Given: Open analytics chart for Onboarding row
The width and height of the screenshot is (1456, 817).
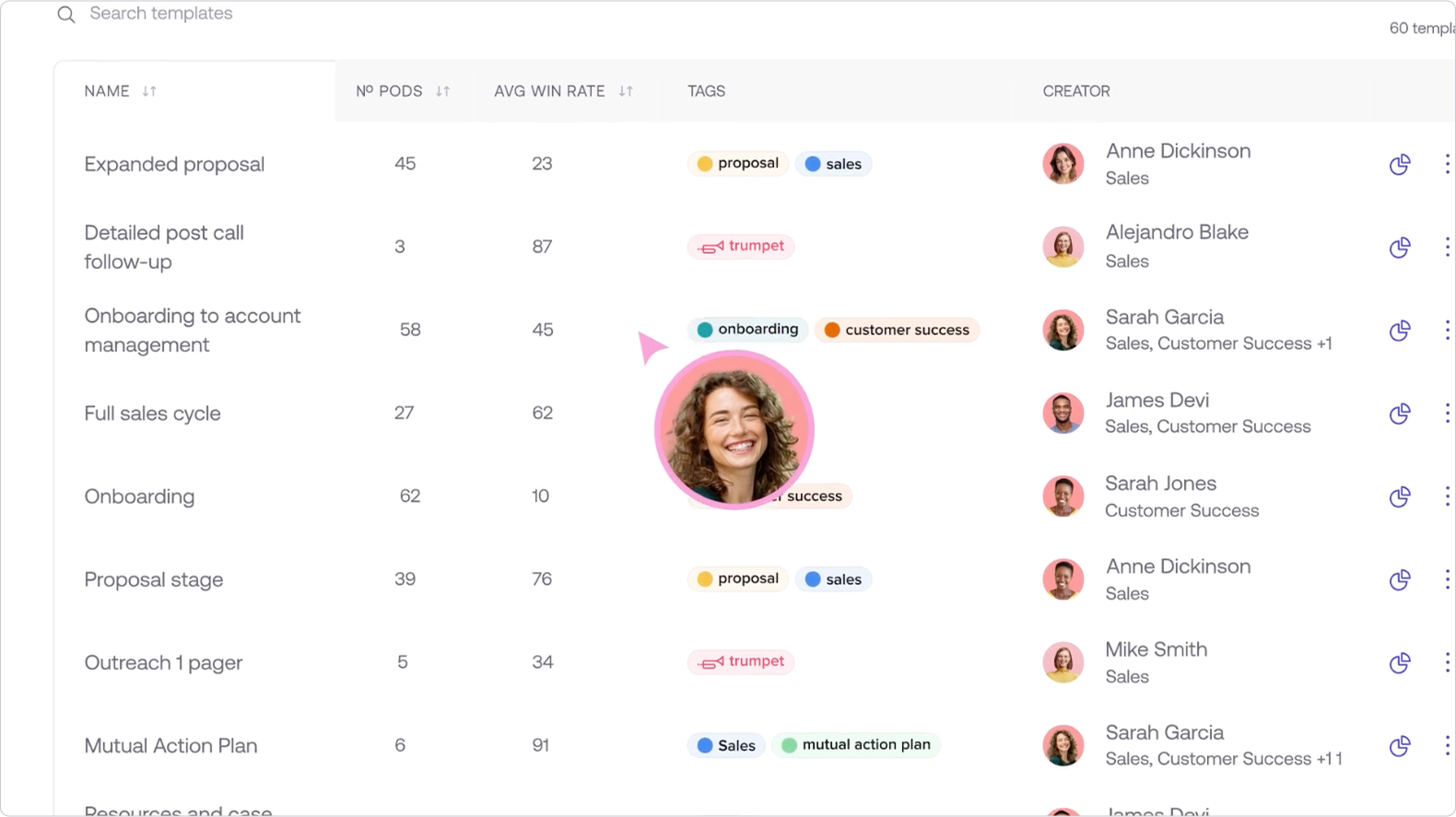Looking at the screenshot, I should [x=1400, y=496].
